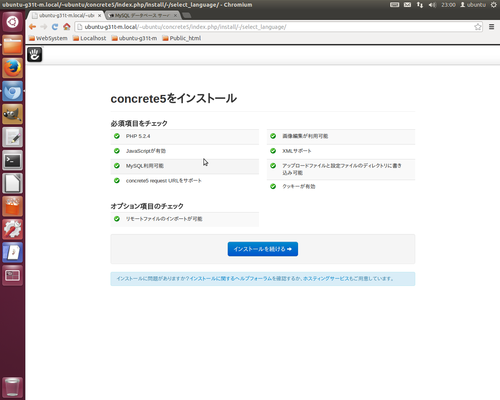This screenshot has width=500, height=400.
Task: Open Ubuntu Software Center in launcher
Action: click(x=13, y=206)
